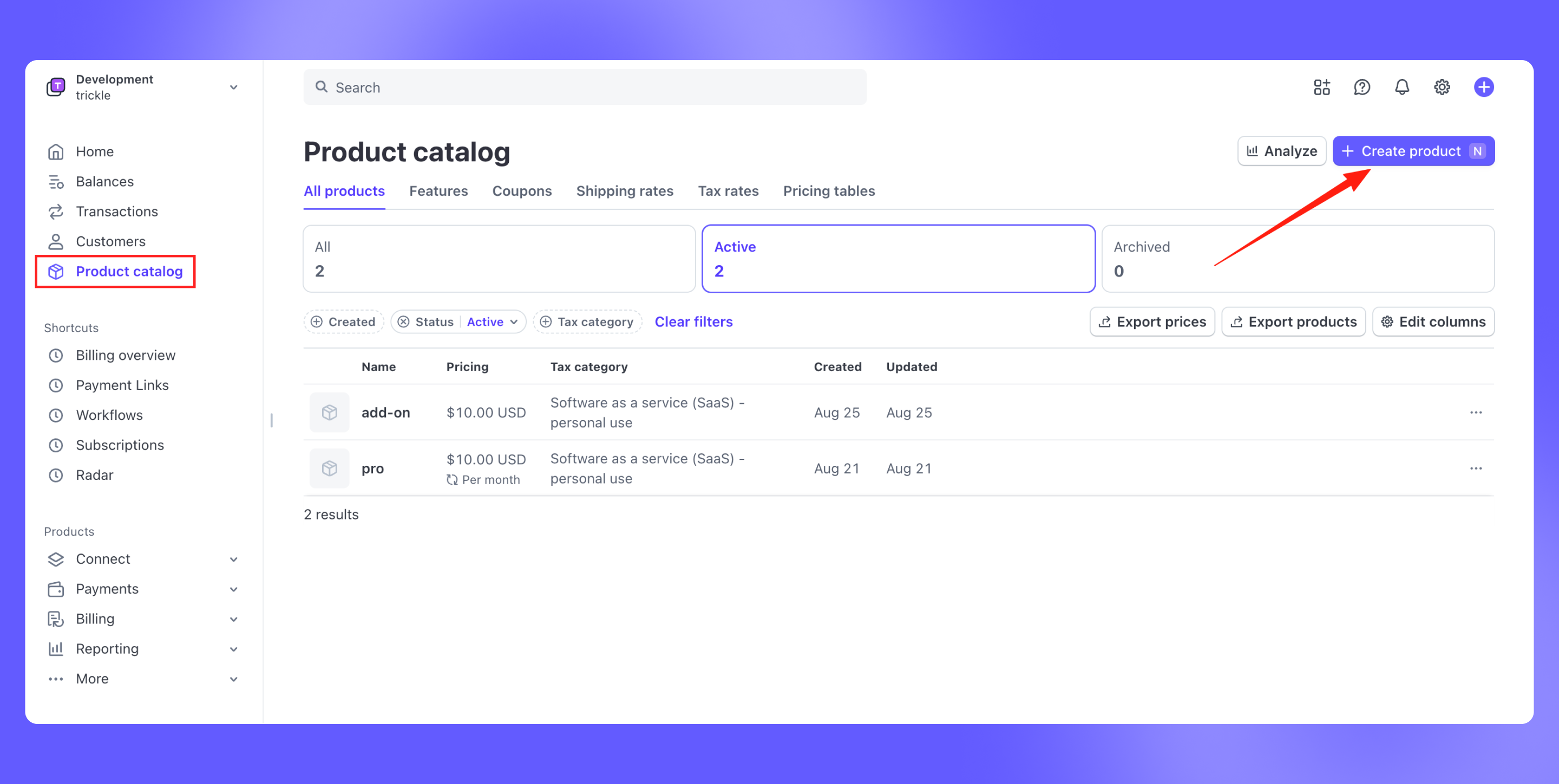Open the apps grid icon in header
Image resolution: width=1559 pixels, height=784 pixels.
1322,87
